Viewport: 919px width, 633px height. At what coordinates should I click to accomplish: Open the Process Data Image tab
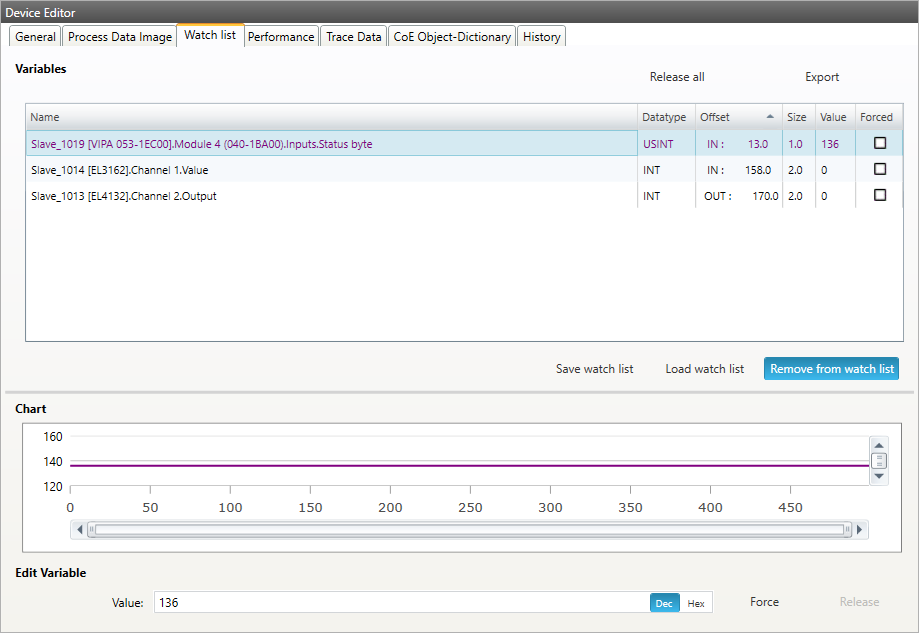(x=120, y=37)
